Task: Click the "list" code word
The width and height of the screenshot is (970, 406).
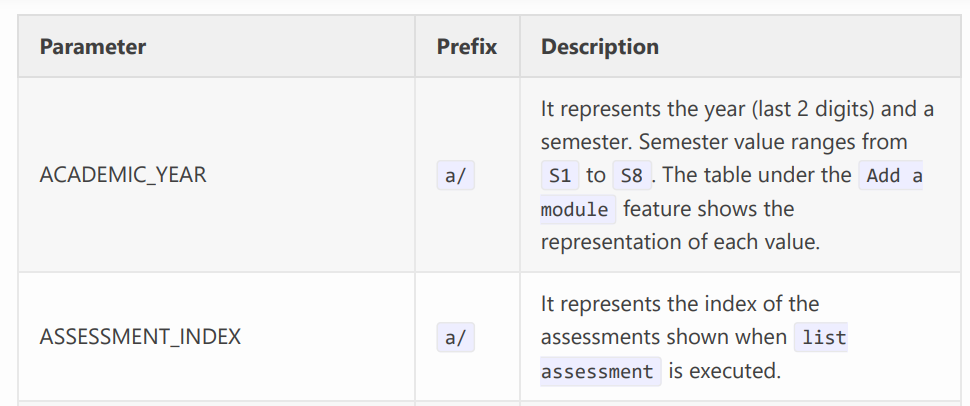Action: pos(823,338)
